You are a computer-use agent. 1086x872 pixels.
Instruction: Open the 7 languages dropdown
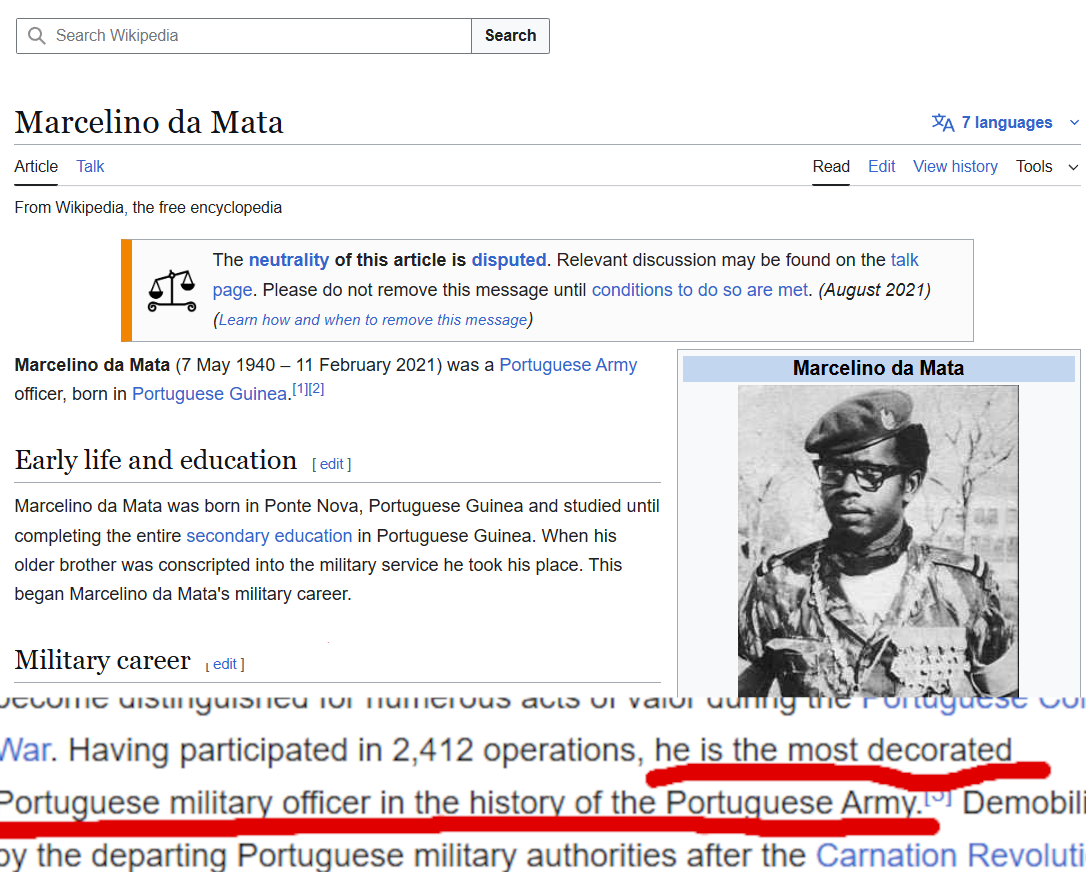[1006, 123]
